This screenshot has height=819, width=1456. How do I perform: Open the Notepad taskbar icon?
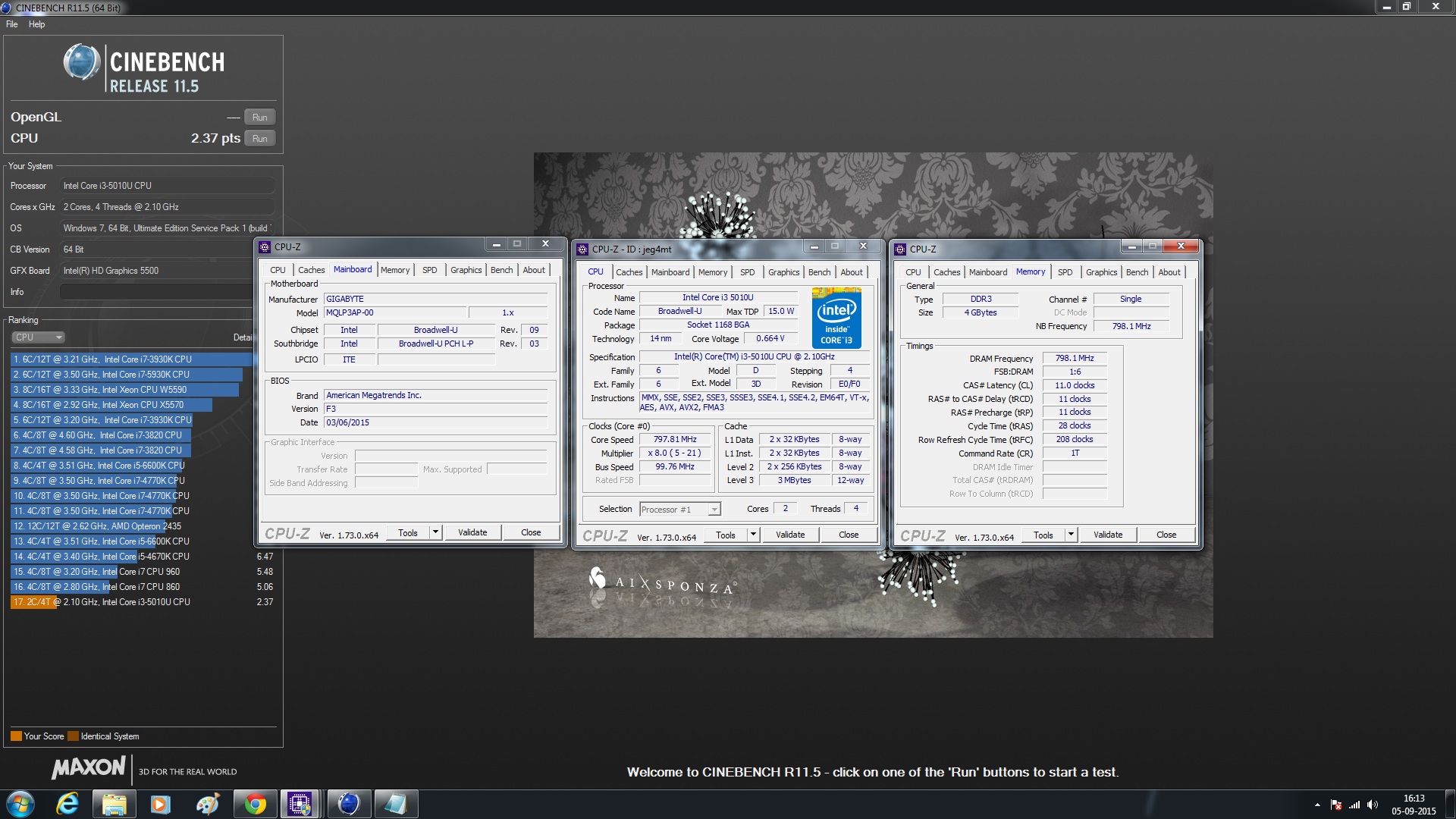395,804
